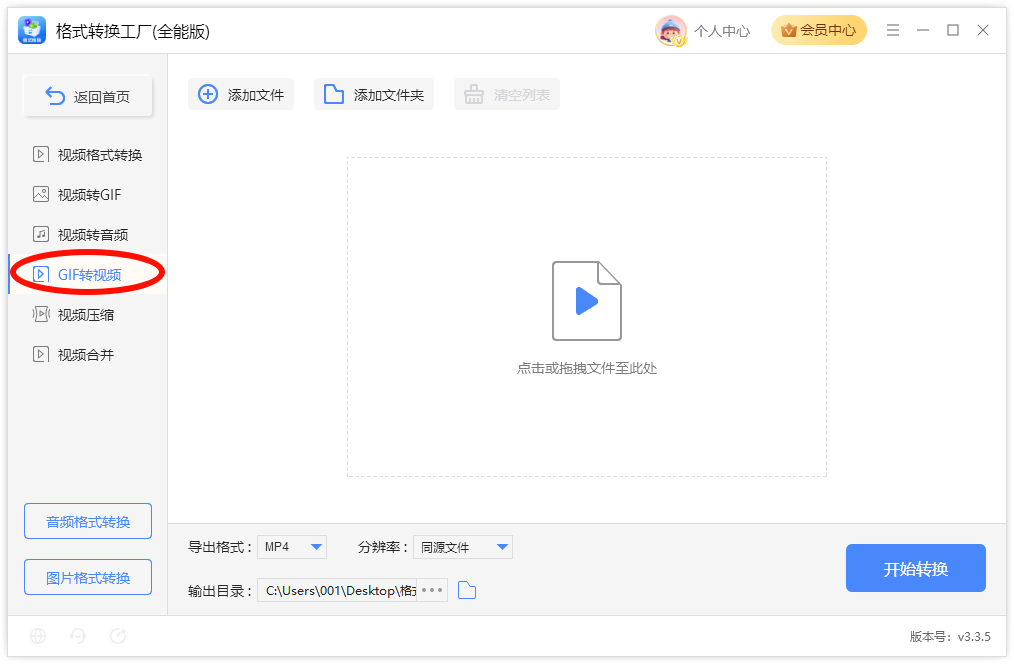Open the 导出格式 MP4 dropdown
The image size is (1014, 664).
pyautogui.click(x=292, y=547)
